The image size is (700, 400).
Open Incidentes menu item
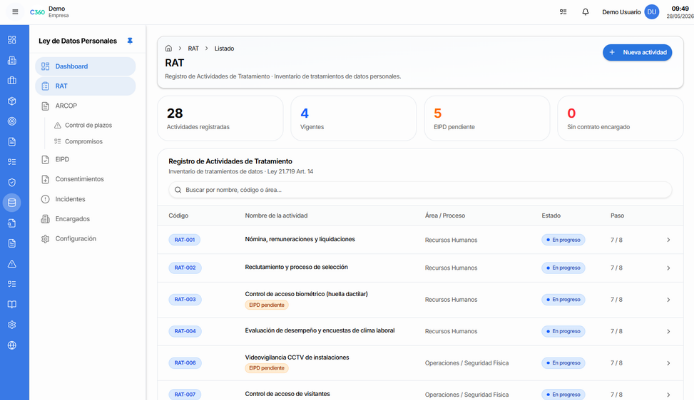coord(85,199)
